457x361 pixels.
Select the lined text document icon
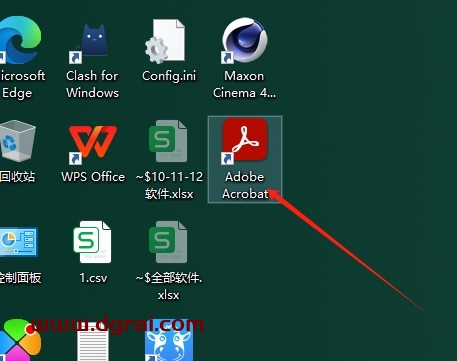click(93, 342)
